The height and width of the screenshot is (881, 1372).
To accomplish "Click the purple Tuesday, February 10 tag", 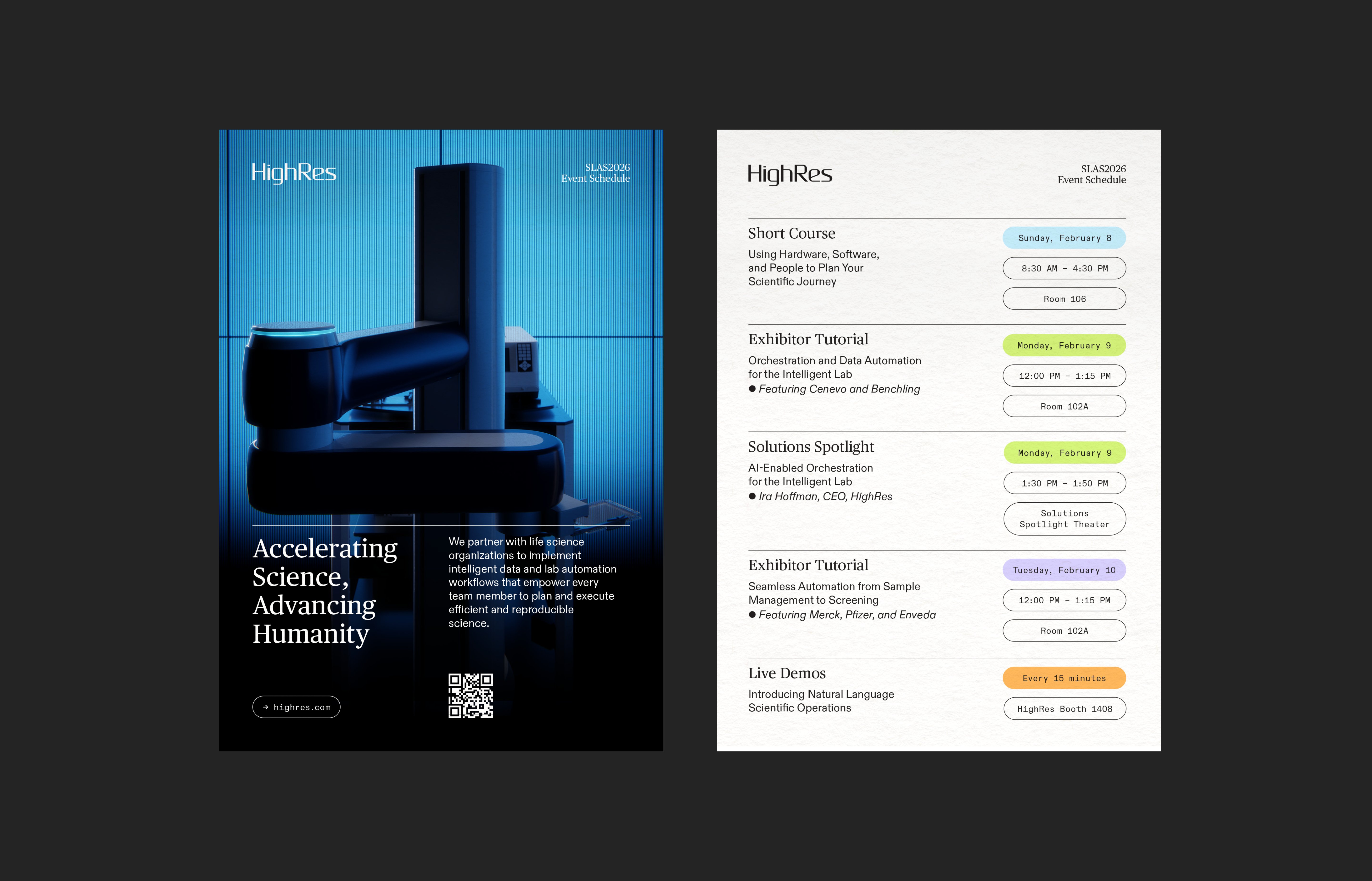I will [x=1064, y=570].
